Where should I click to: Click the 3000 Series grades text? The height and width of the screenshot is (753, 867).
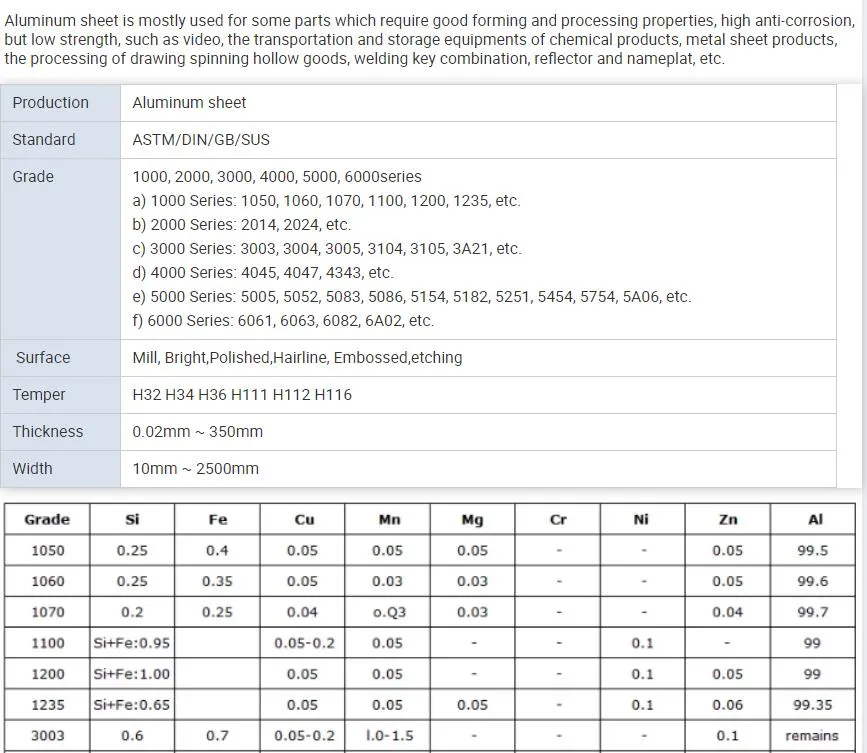click(328, 248)
